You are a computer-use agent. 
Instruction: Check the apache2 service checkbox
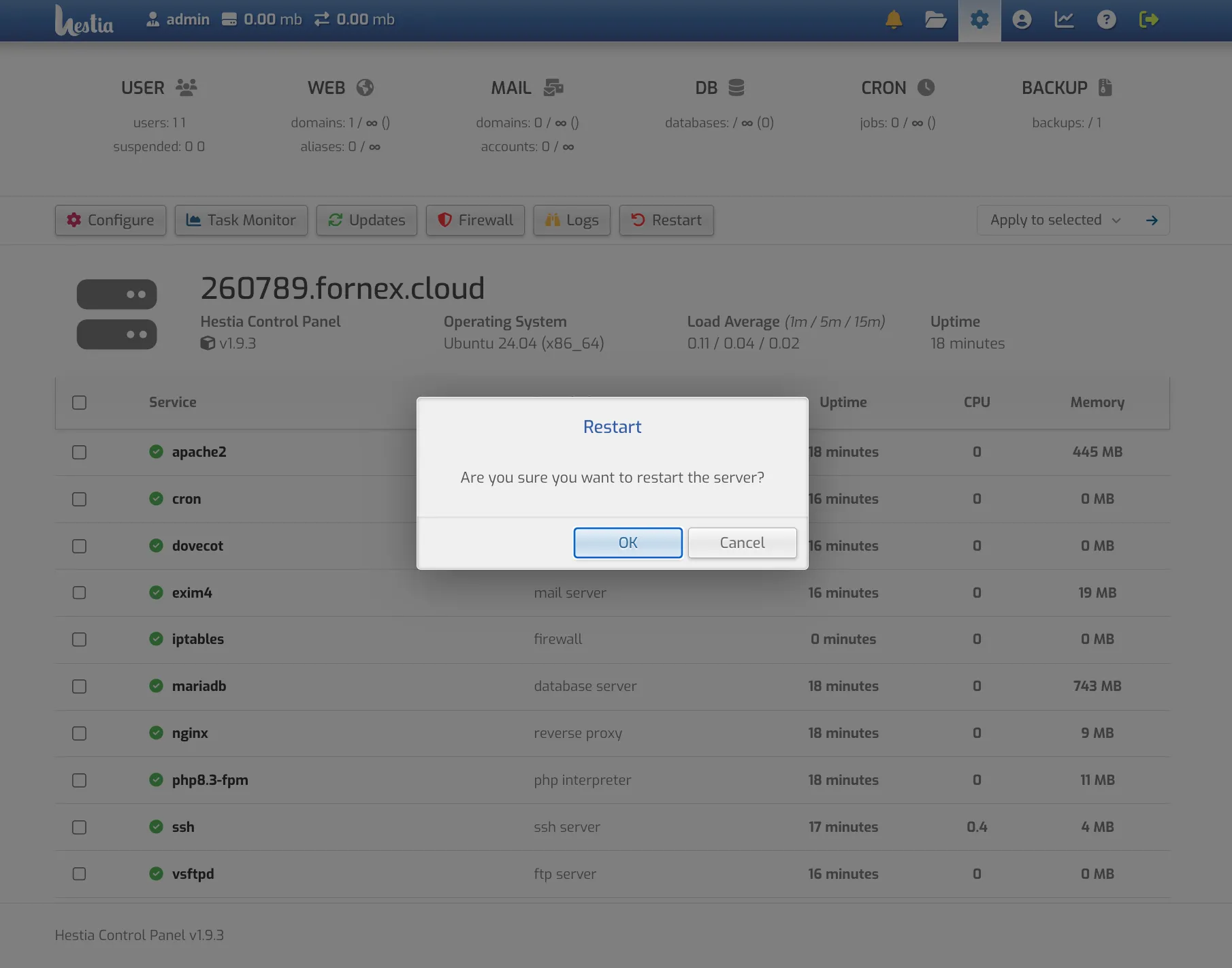coord(80,452)
